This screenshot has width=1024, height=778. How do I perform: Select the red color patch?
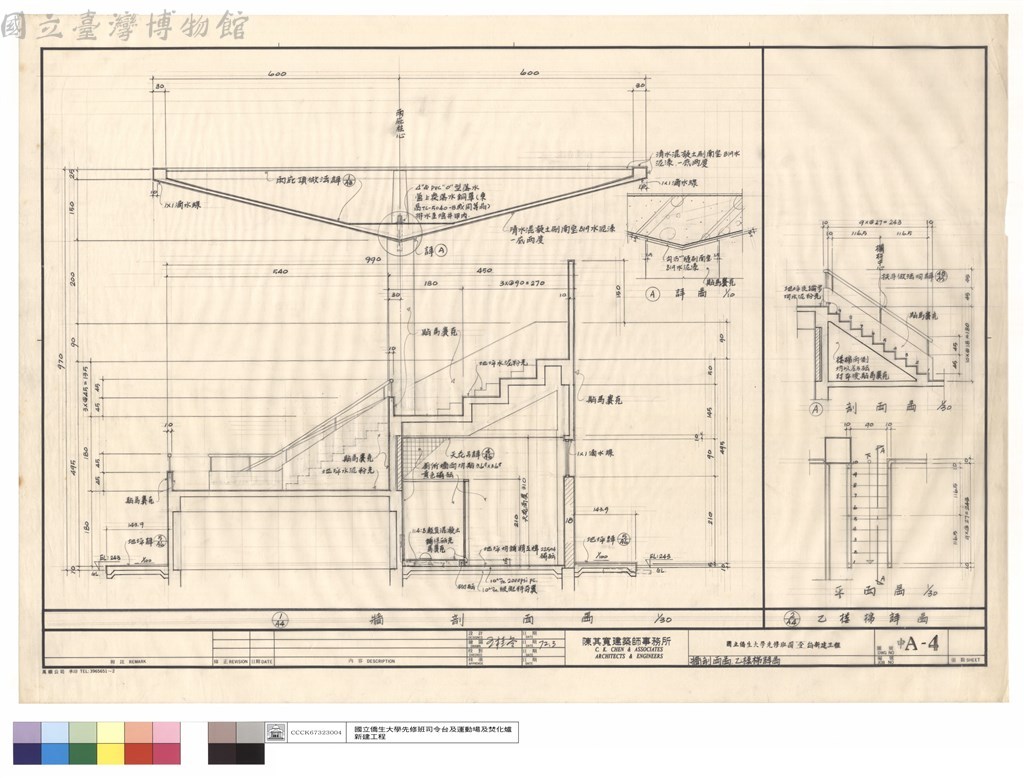click(x=138, y=754)
